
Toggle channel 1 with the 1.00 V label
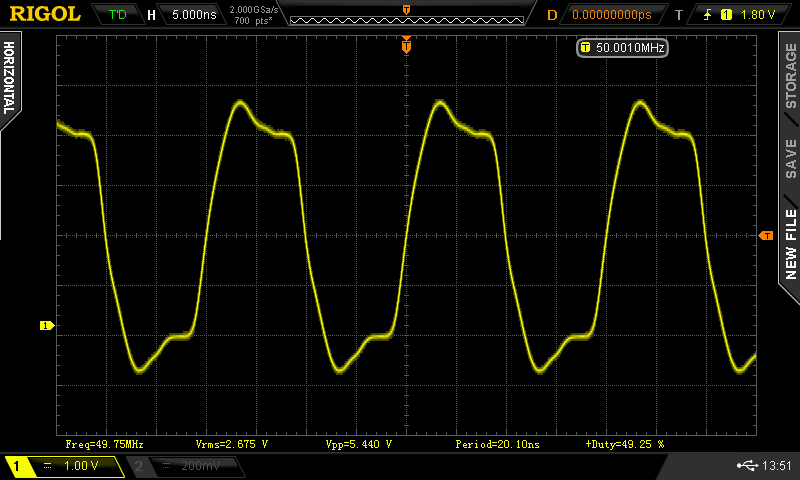pyautogui.click(x=64, y=466)
